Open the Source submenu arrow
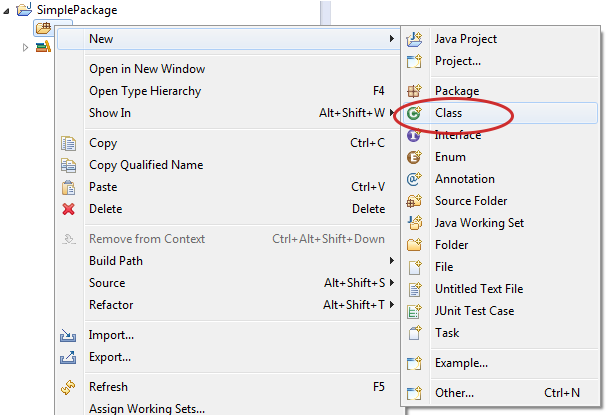608x415 pixels. (x=392, y=283)
